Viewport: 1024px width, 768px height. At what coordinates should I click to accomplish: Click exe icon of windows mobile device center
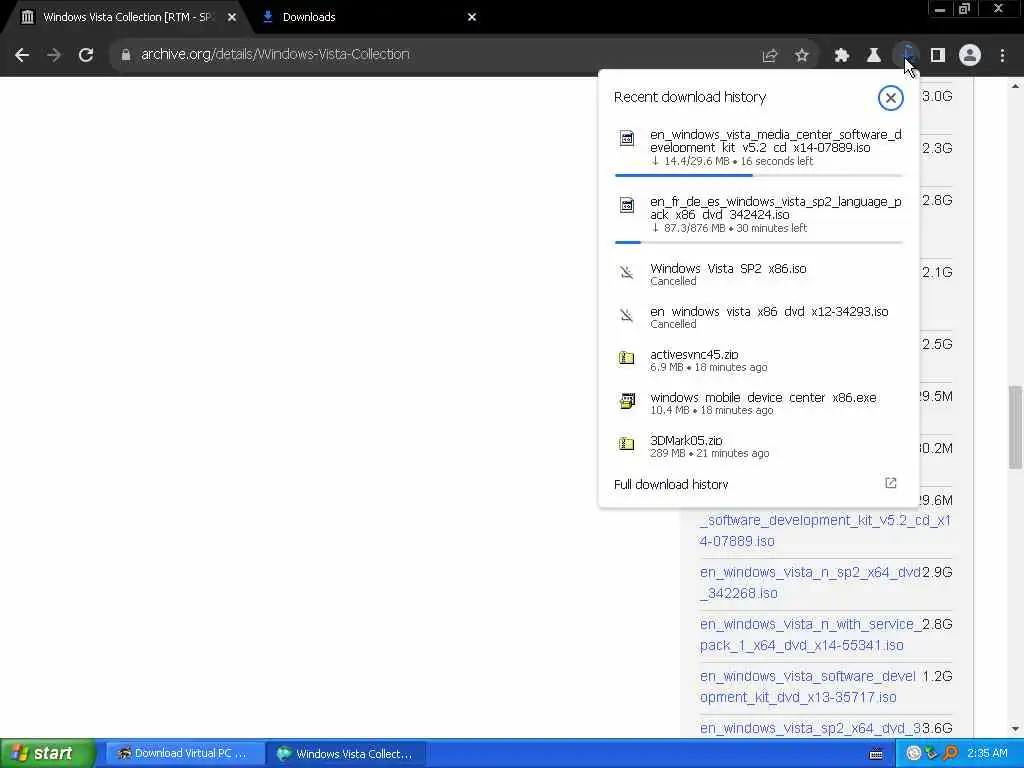(x=627, y=400)
